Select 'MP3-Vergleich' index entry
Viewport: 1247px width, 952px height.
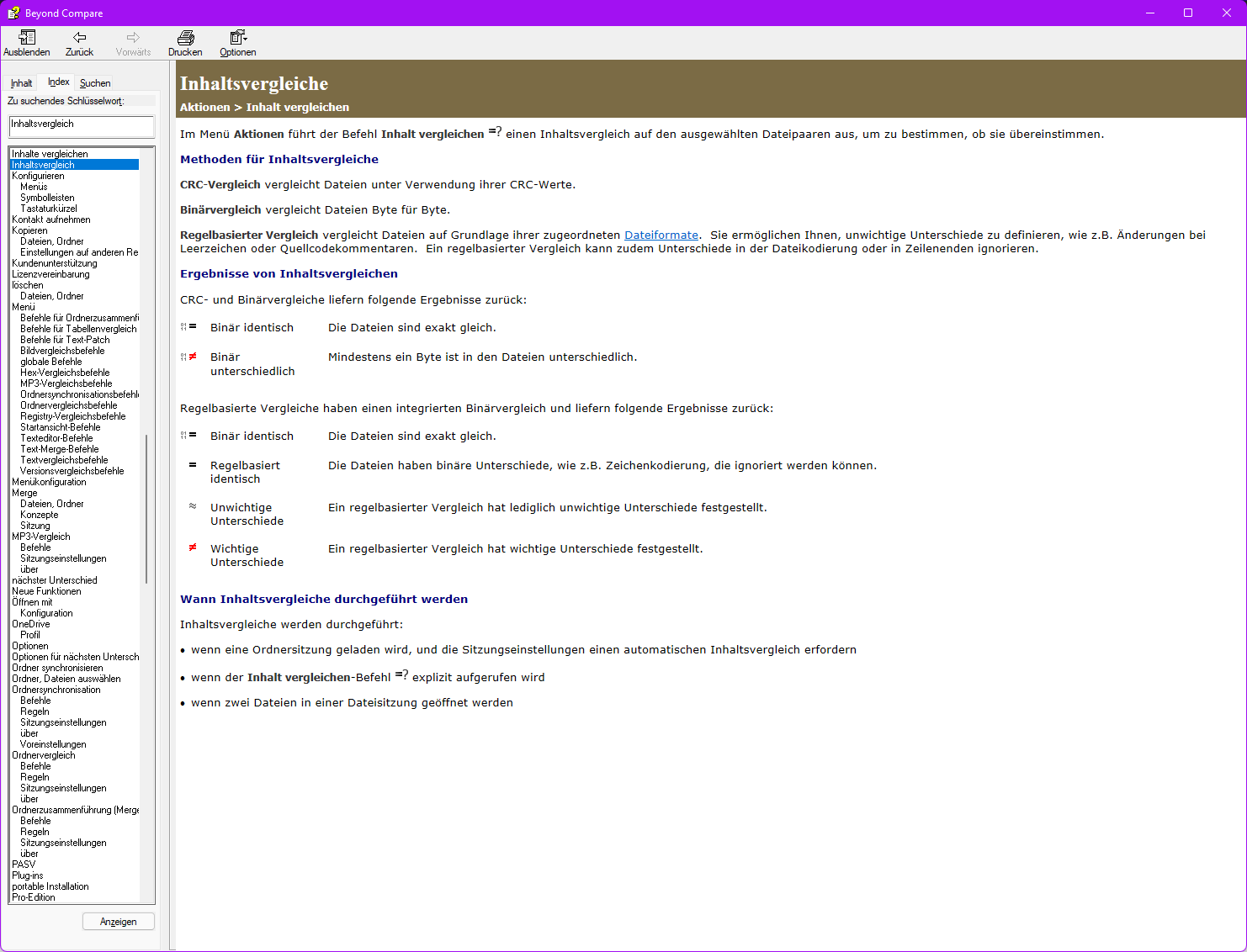pos(41,537)
